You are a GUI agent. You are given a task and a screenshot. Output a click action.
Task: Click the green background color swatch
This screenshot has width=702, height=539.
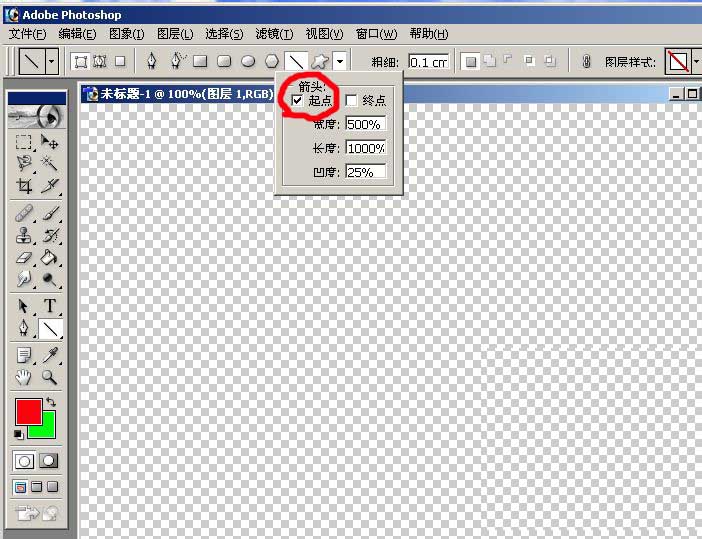click(48, 429)
